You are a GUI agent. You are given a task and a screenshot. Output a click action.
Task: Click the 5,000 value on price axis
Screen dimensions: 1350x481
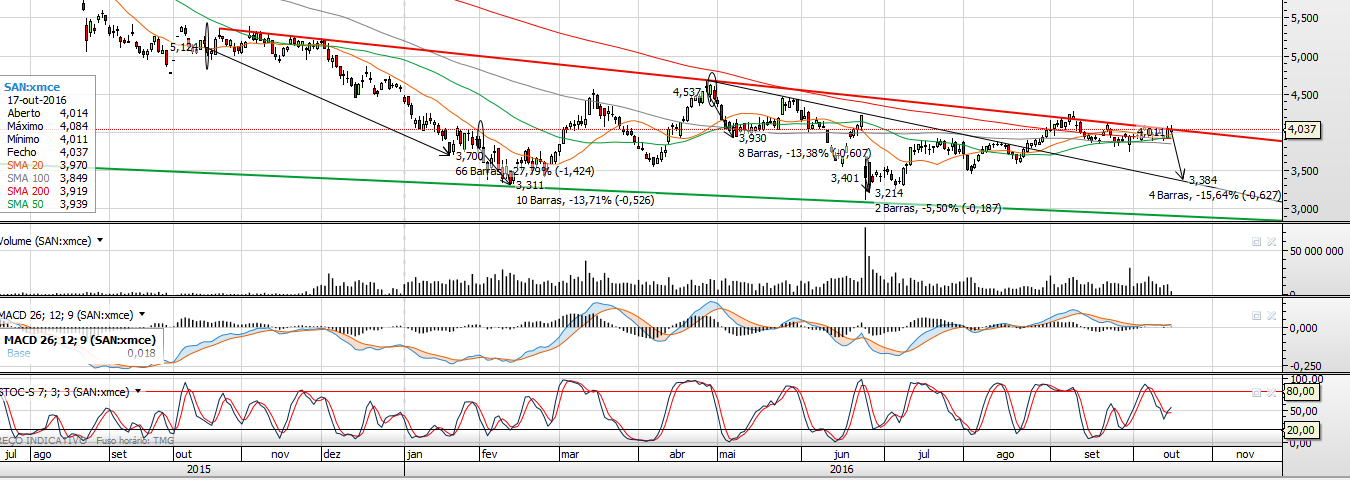coord(1304,57)
